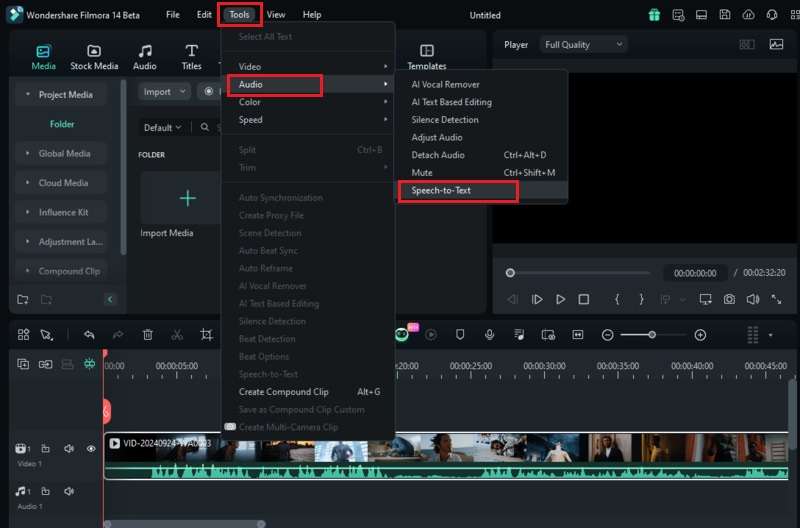Mute the Video 1 track audio

69,449
